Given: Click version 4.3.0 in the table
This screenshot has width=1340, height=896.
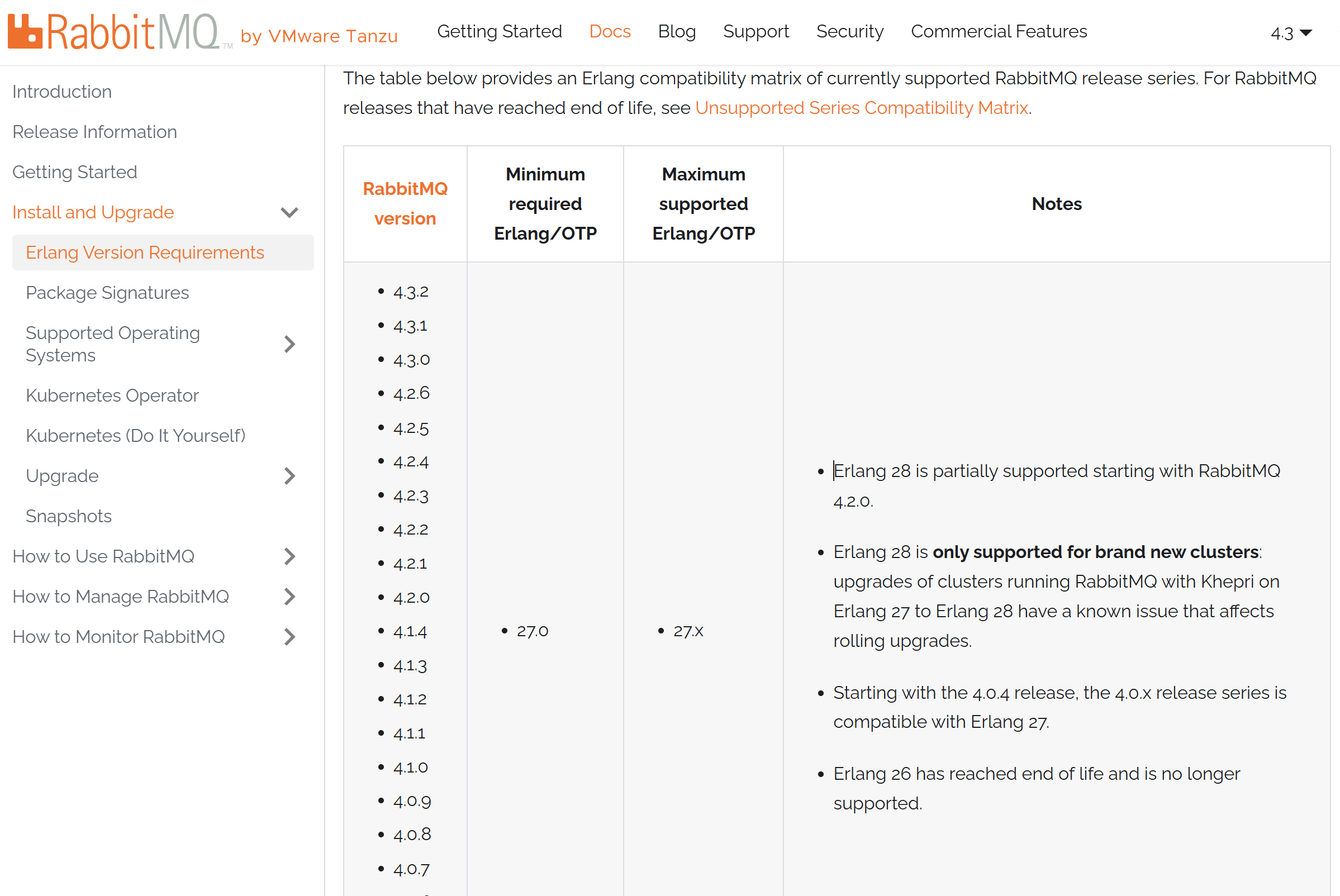Looking at the screenshot, I should (x=411, y=360).
